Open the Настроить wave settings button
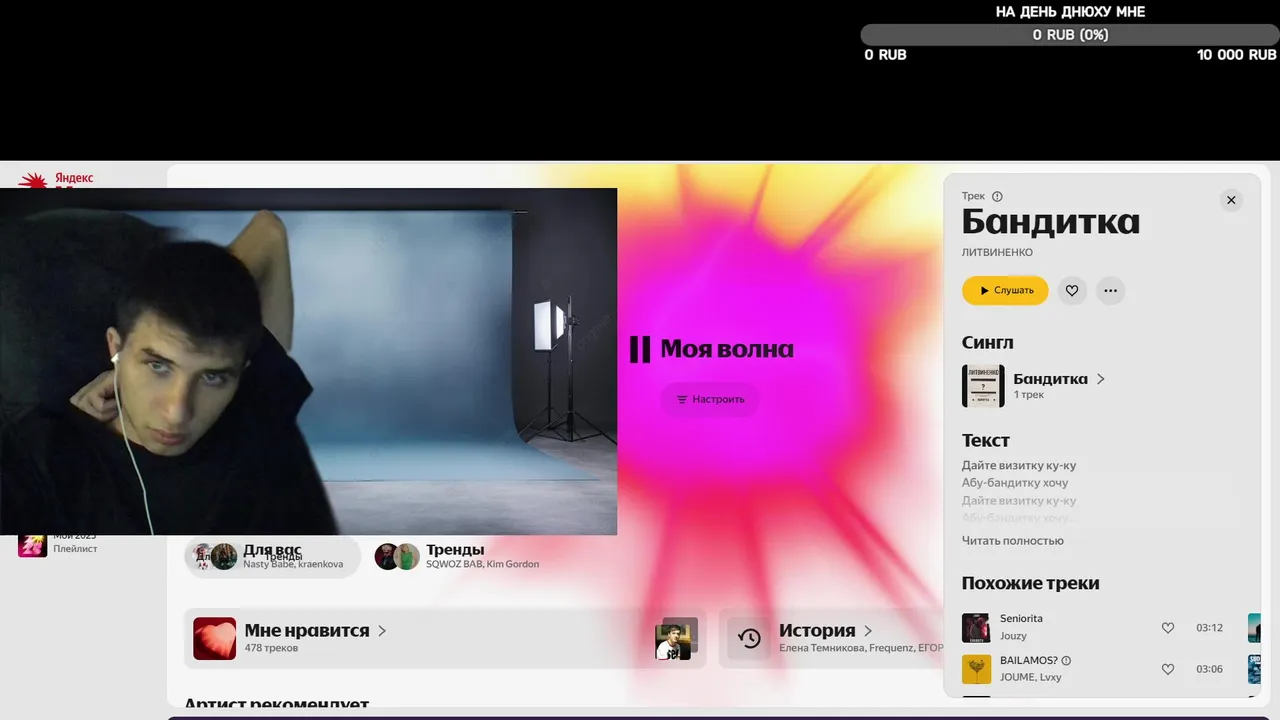This screenshot has height=720, width=1280. pyautogui.click(x=710, y=399)
